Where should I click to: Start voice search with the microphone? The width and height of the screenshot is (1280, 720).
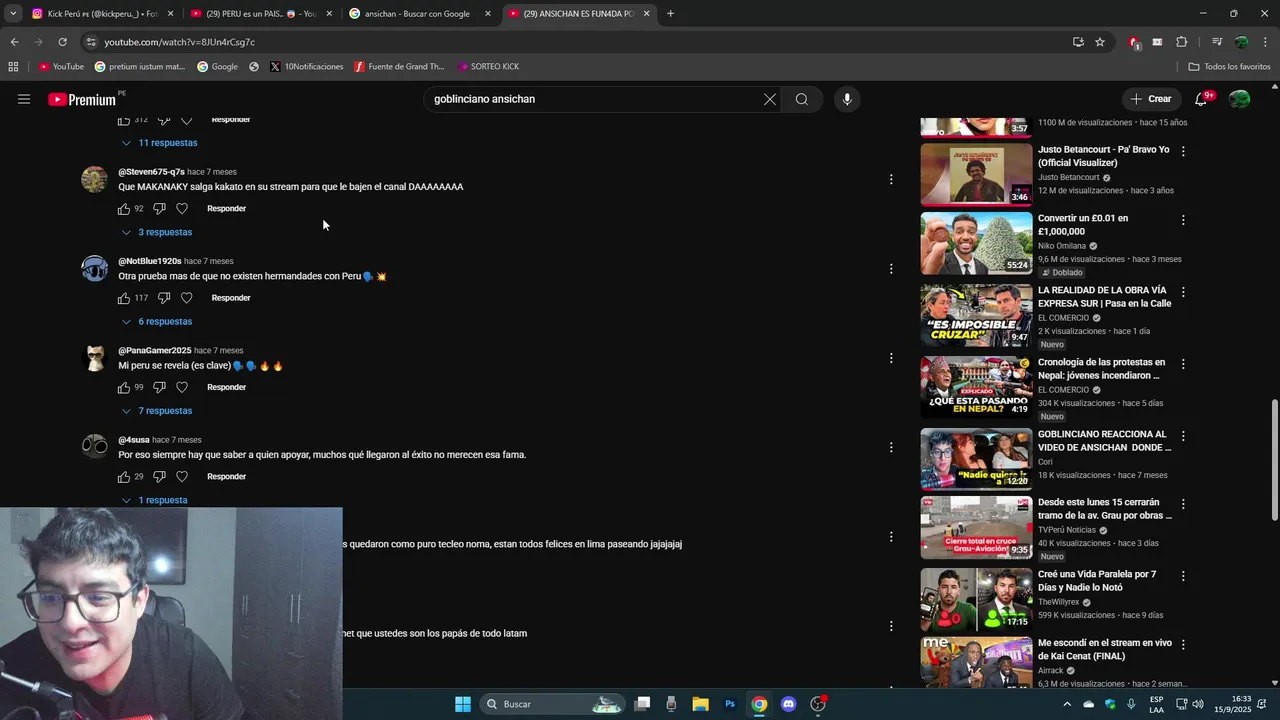click(x=847, y=99)
